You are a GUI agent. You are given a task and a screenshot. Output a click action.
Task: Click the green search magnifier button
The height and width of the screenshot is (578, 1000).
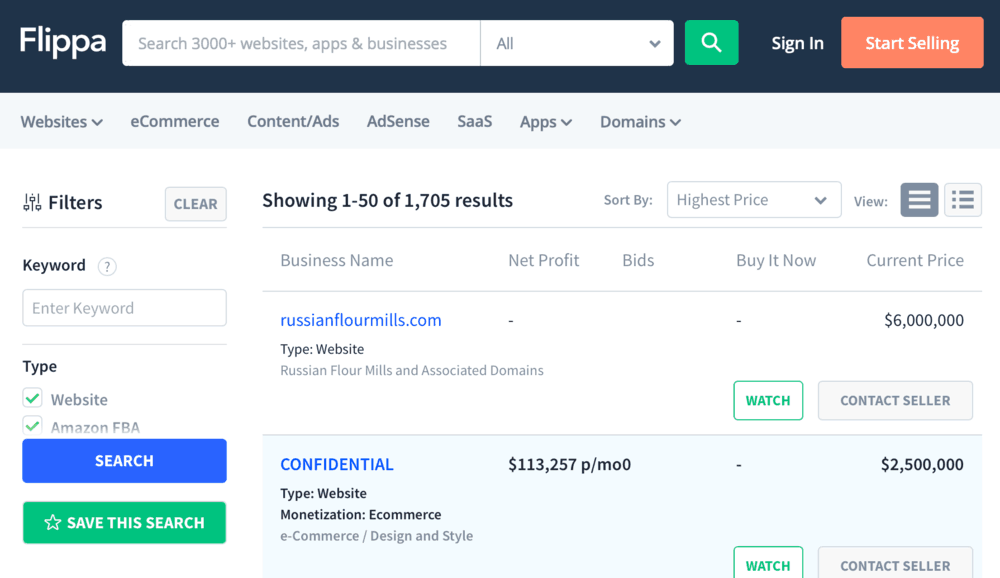pyautogui.click(x=711, y=43)
